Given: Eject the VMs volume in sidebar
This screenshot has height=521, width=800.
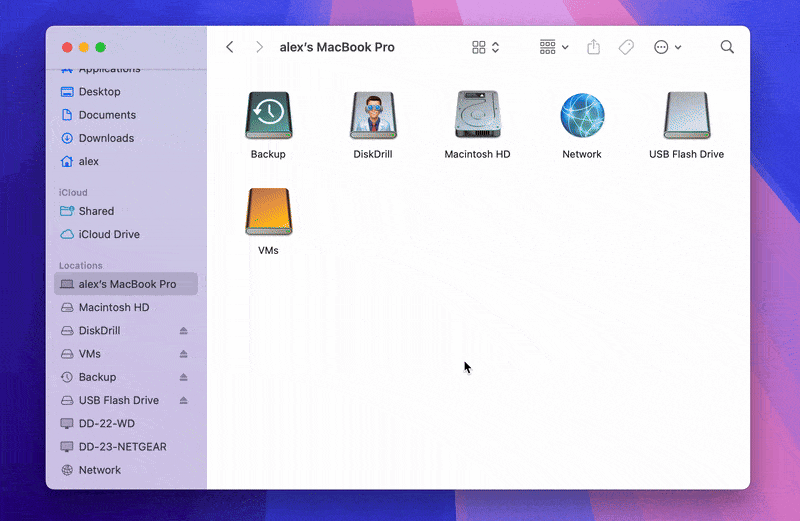Looking at the screenshot, I should click(184, 354).
